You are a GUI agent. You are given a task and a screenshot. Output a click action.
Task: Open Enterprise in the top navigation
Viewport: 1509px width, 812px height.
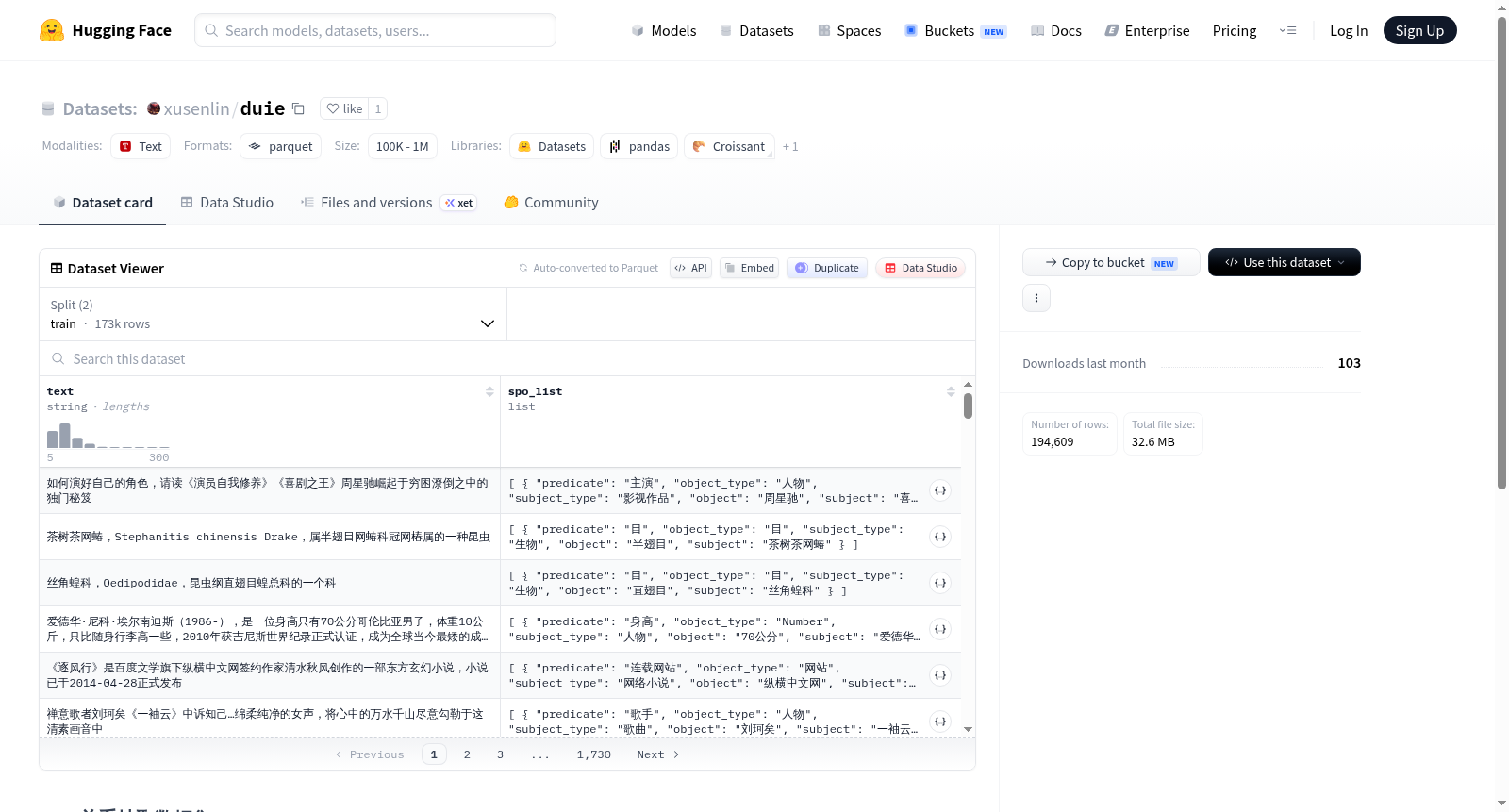tap(1147, 30)
